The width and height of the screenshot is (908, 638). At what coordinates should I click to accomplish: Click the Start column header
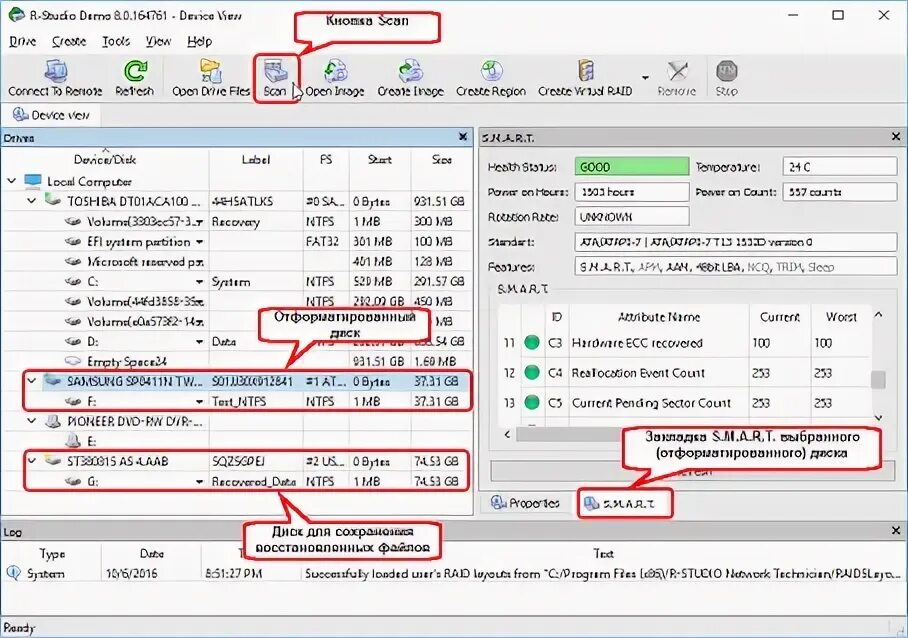tap(379, 160)
